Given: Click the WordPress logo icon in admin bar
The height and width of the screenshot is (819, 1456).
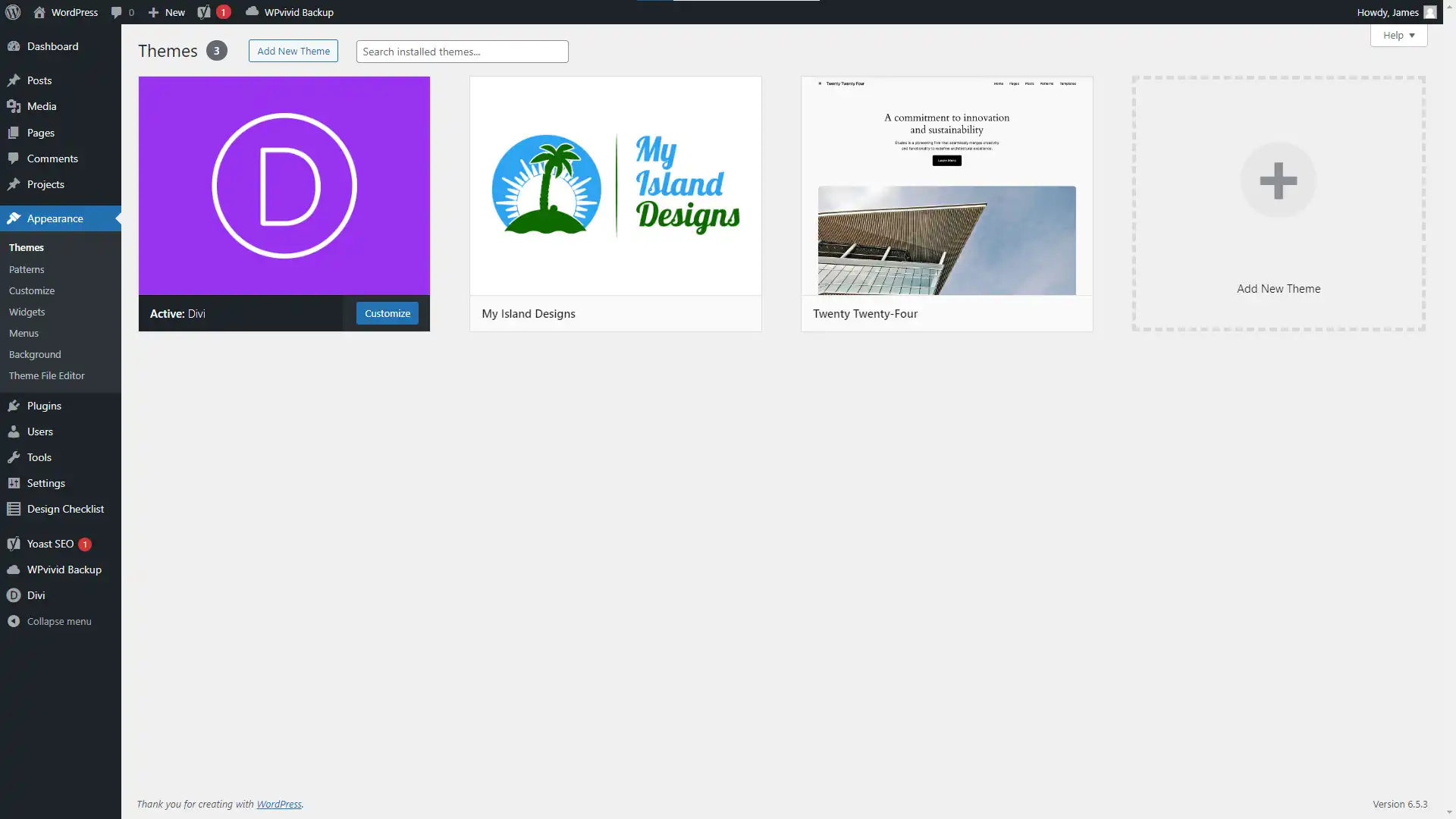Looking at the screenshot, I should click(13, 12).
